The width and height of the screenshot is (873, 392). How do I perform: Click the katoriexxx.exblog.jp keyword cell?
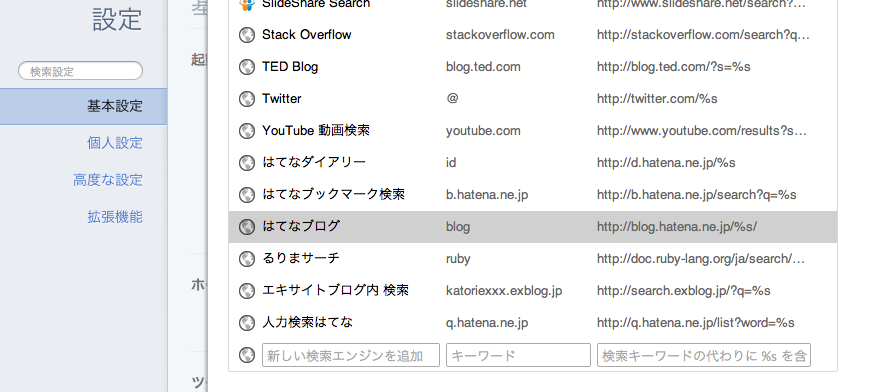click(x=504, y=291)
